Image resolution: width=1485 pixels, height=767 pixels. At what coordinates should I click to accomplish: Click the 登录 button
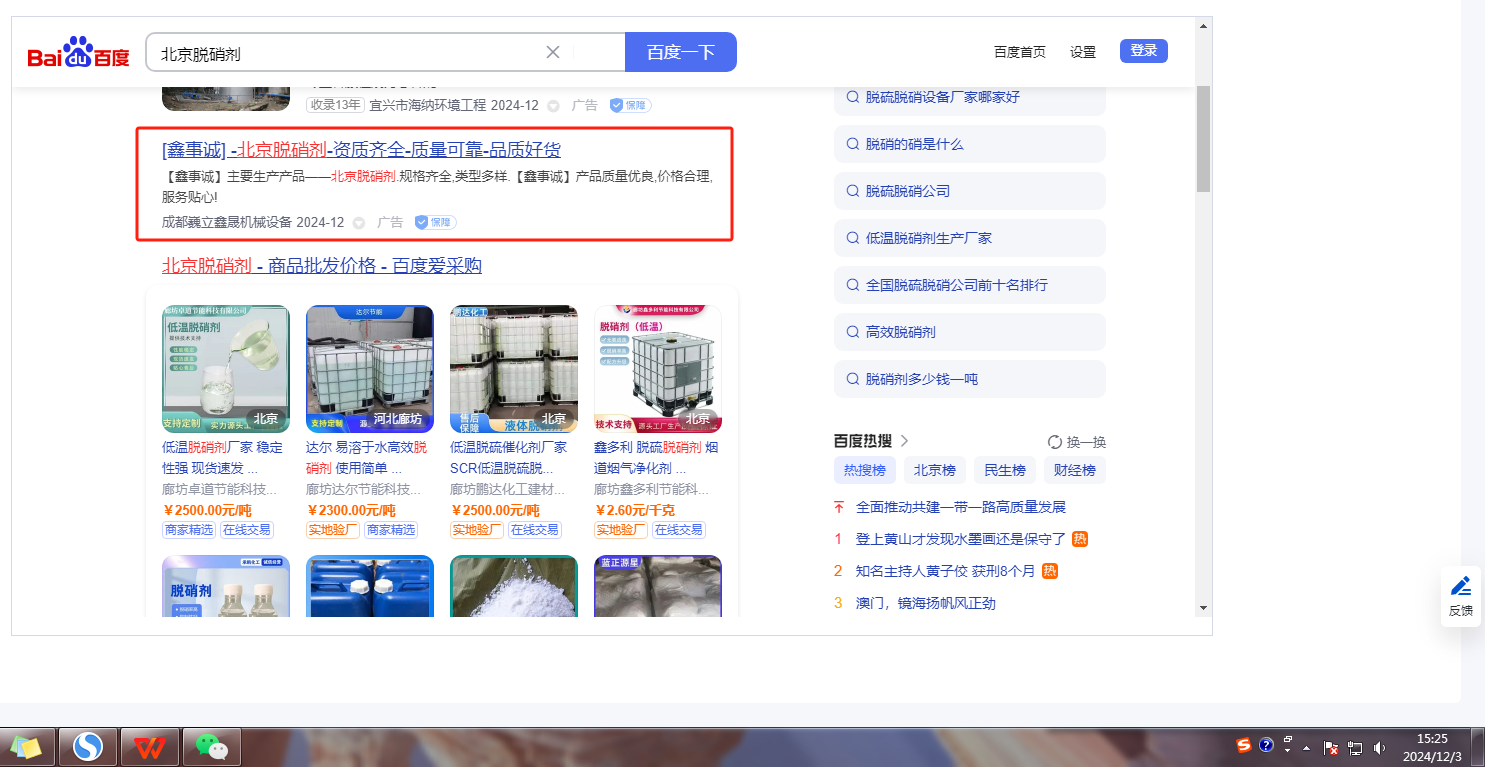1144,51
